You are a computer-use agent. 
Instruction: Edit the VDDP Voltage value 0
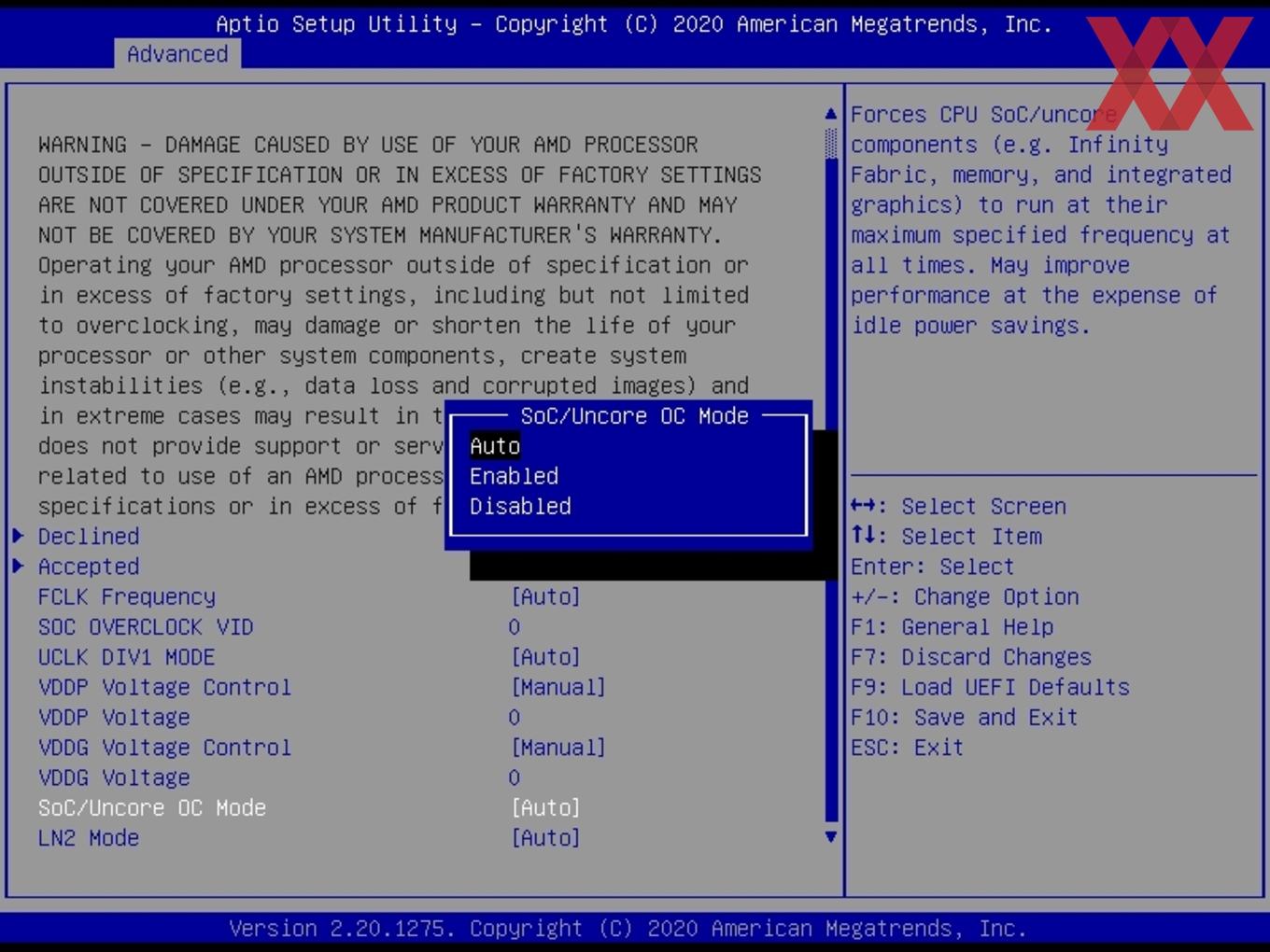click(515, 718)
